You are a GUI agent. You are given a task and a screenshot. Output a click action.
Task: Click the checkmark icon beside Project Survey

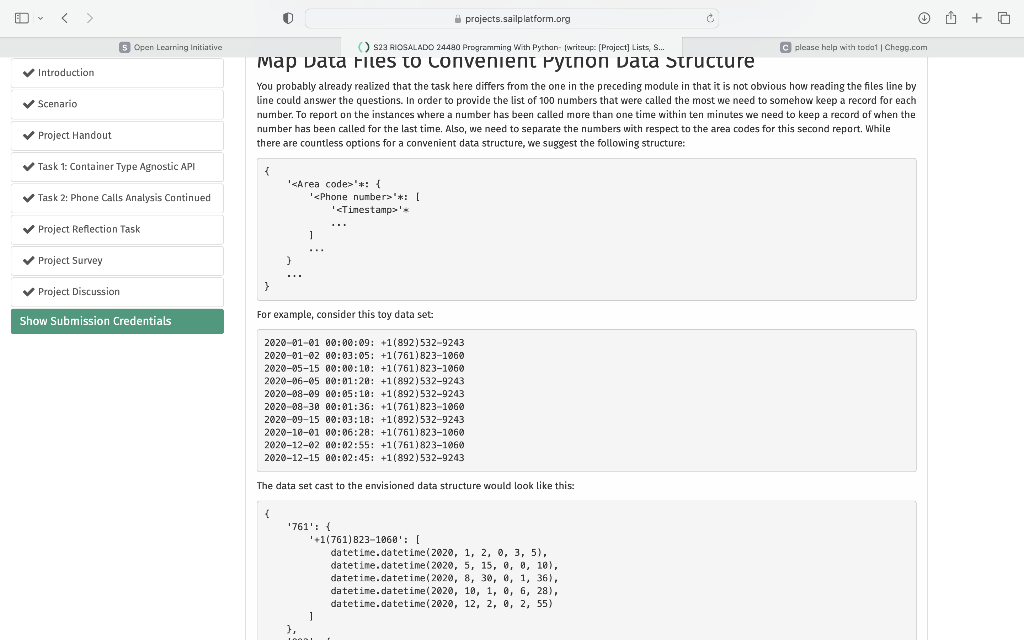(28, 261)
